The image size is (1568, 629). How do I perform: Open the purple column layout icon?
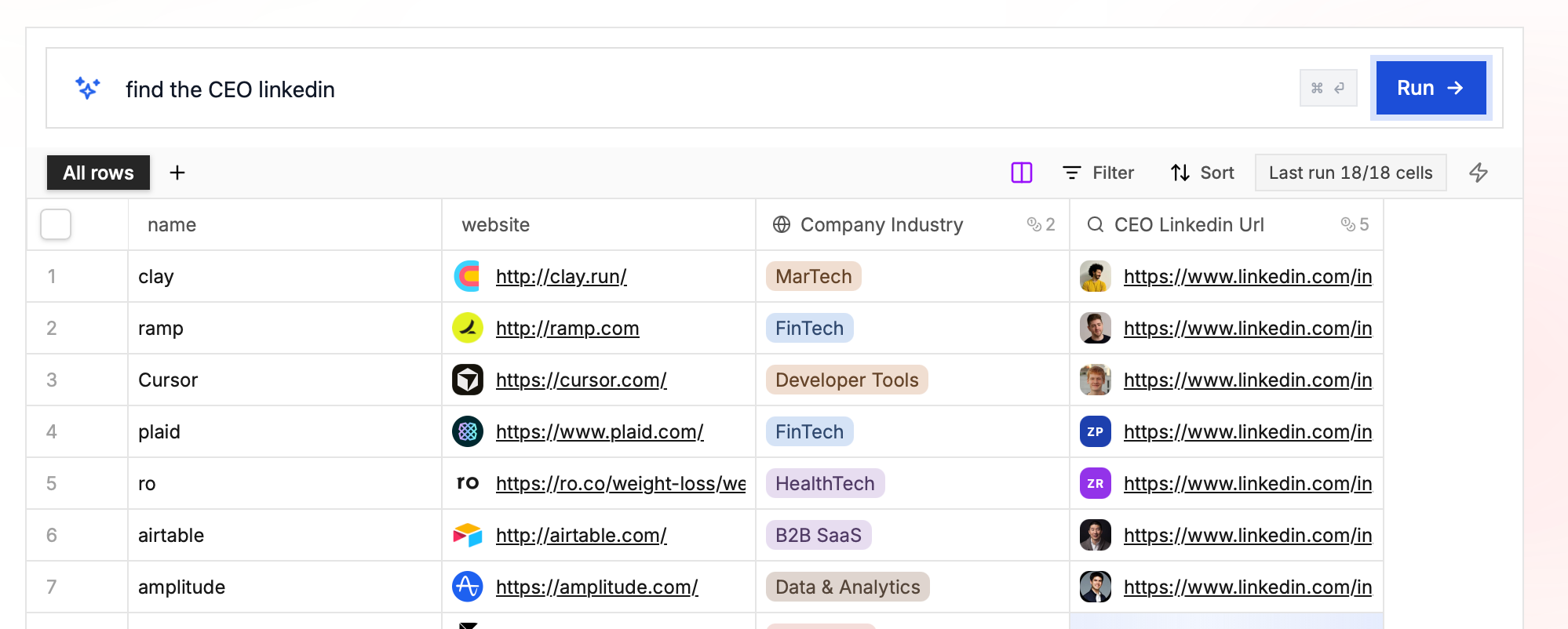tap(1022, 173)
